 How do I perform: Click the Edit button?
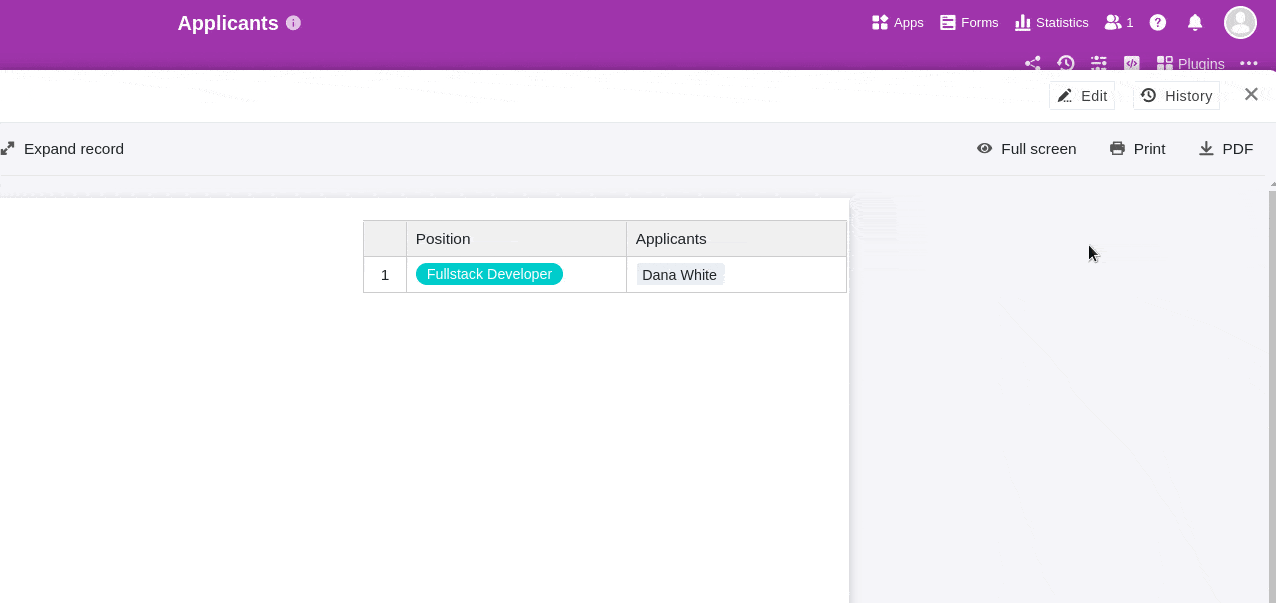coord(1082,95)
